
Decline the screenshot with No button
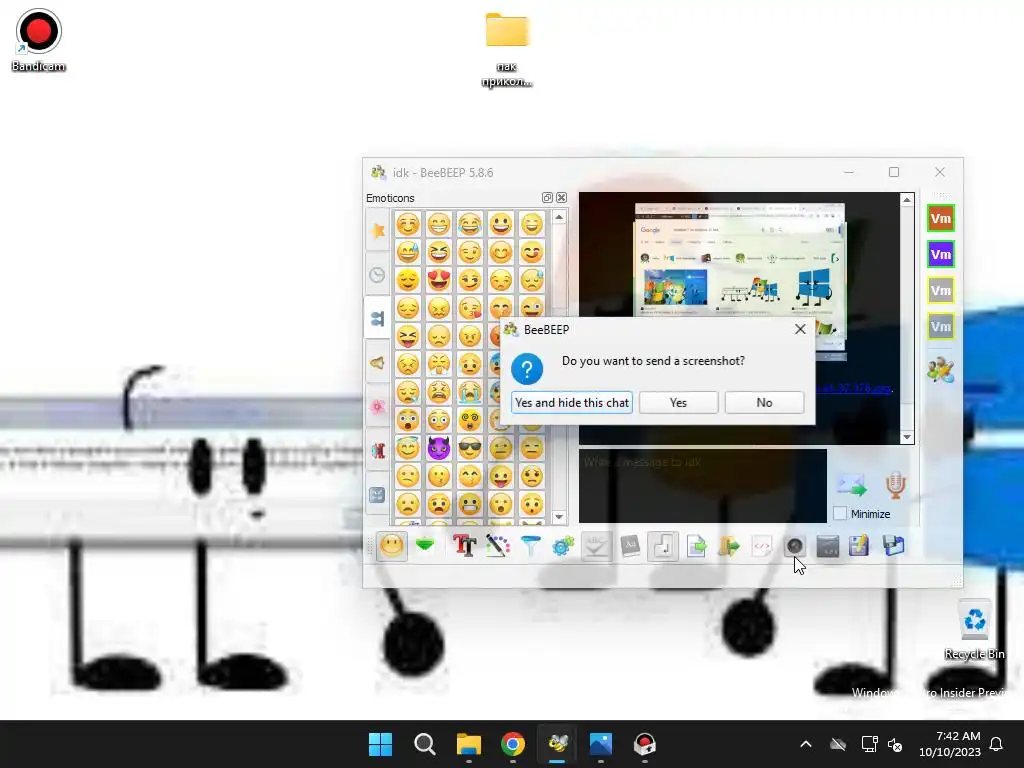(764, 402)
